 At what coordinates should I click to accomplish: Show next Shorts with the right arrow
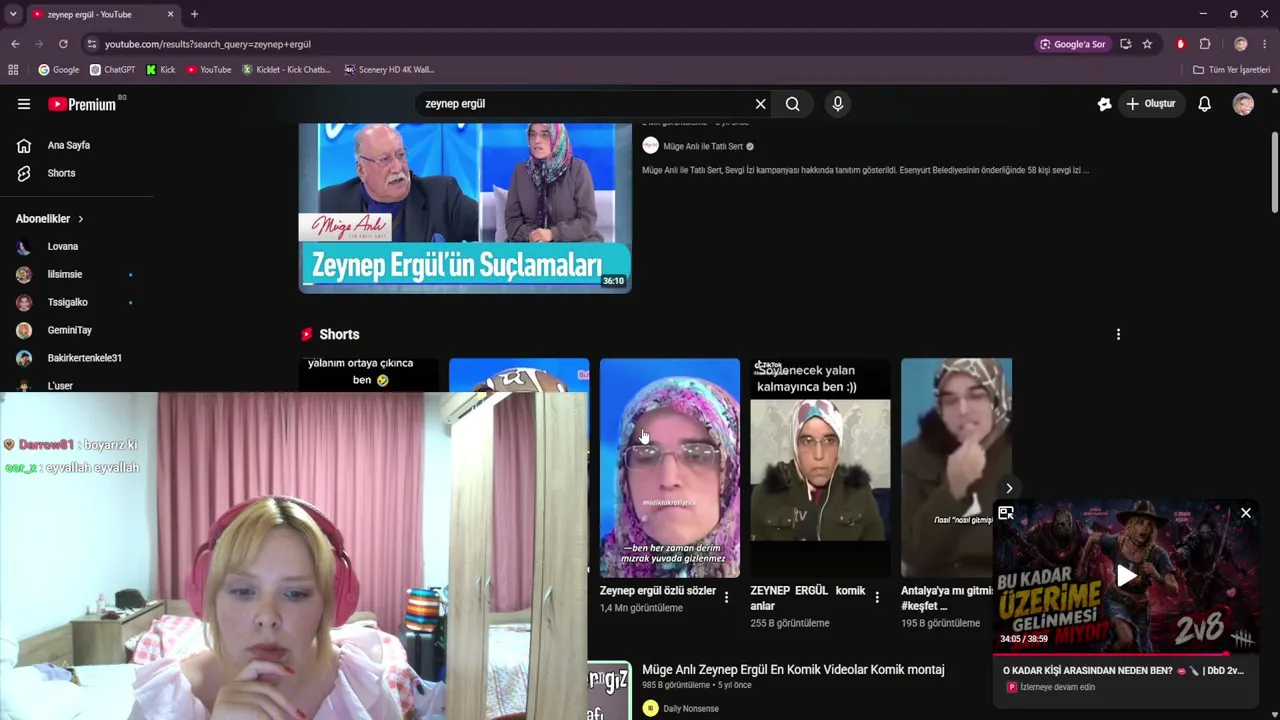[1009, 488]
